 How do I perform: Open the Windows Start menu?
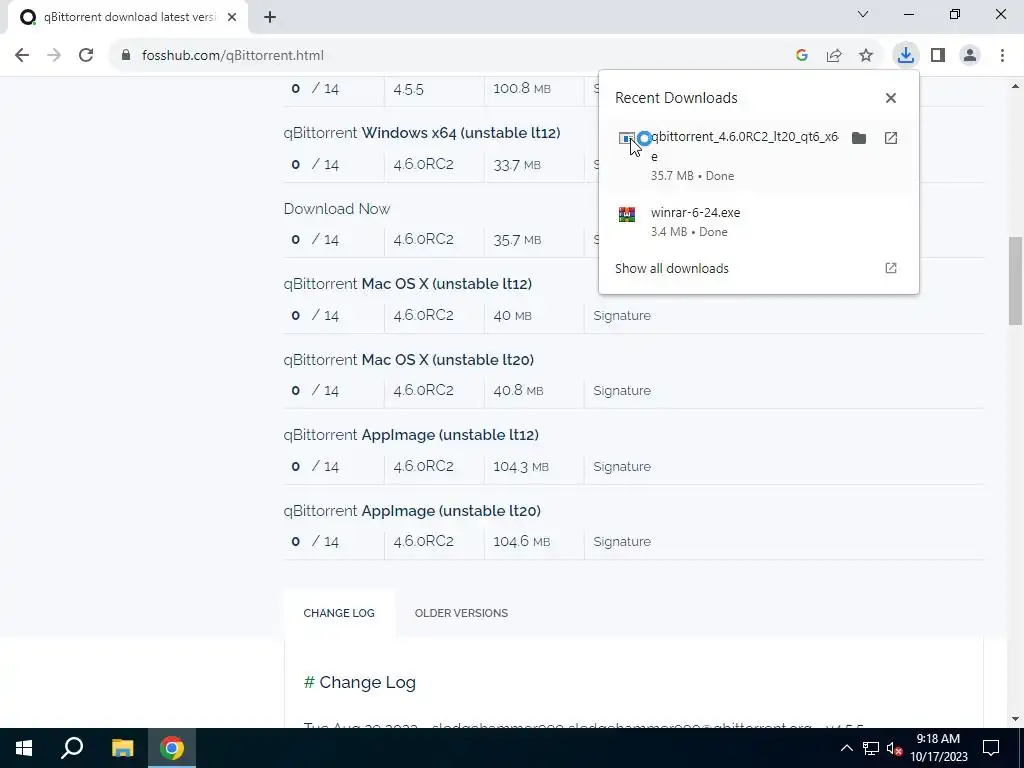(x=24, y=748)
